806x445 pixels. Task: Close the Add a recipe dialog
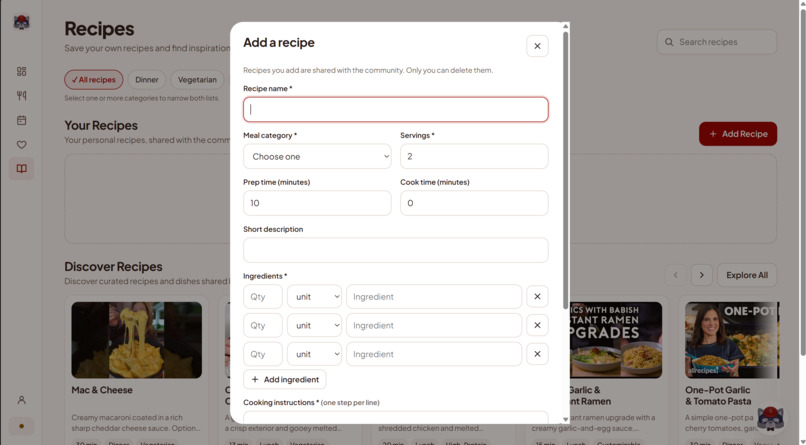tap(537, 46)
